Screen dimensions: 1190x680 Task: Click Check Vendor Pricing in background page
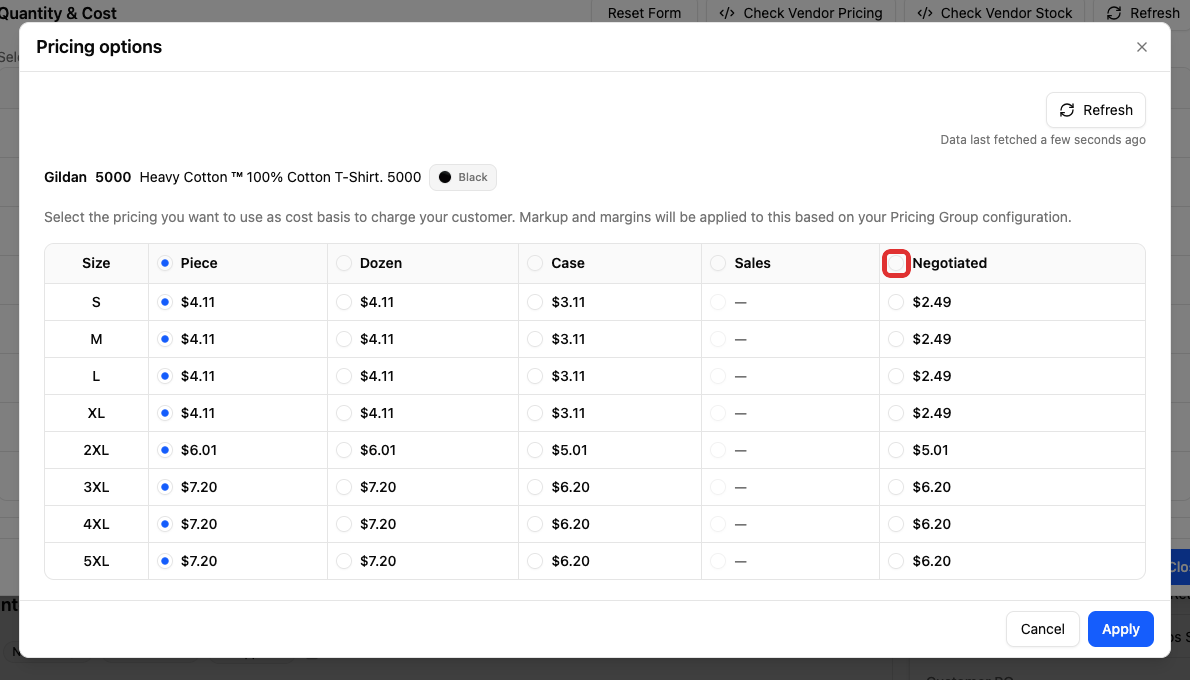(x=801, y=13)
